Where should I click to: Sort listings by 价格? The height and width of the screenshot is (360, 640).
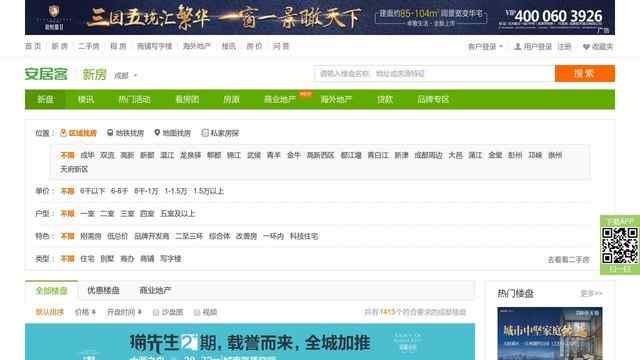click(85, 312)
